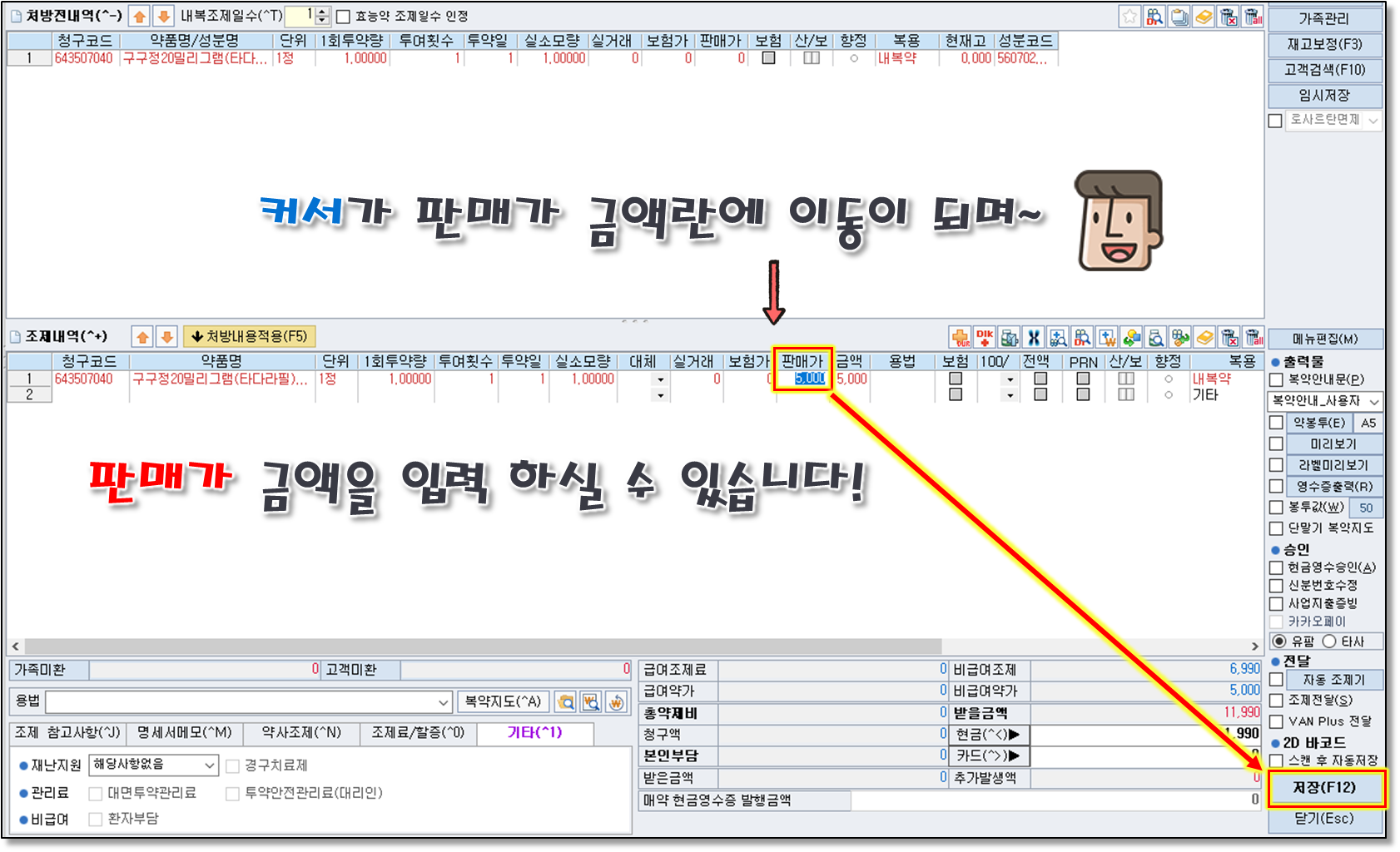Click the blue X icon in 조제내역 toolbar
The height and width of the screenshot is (852, 1400).
click(x=1033, y=337)
